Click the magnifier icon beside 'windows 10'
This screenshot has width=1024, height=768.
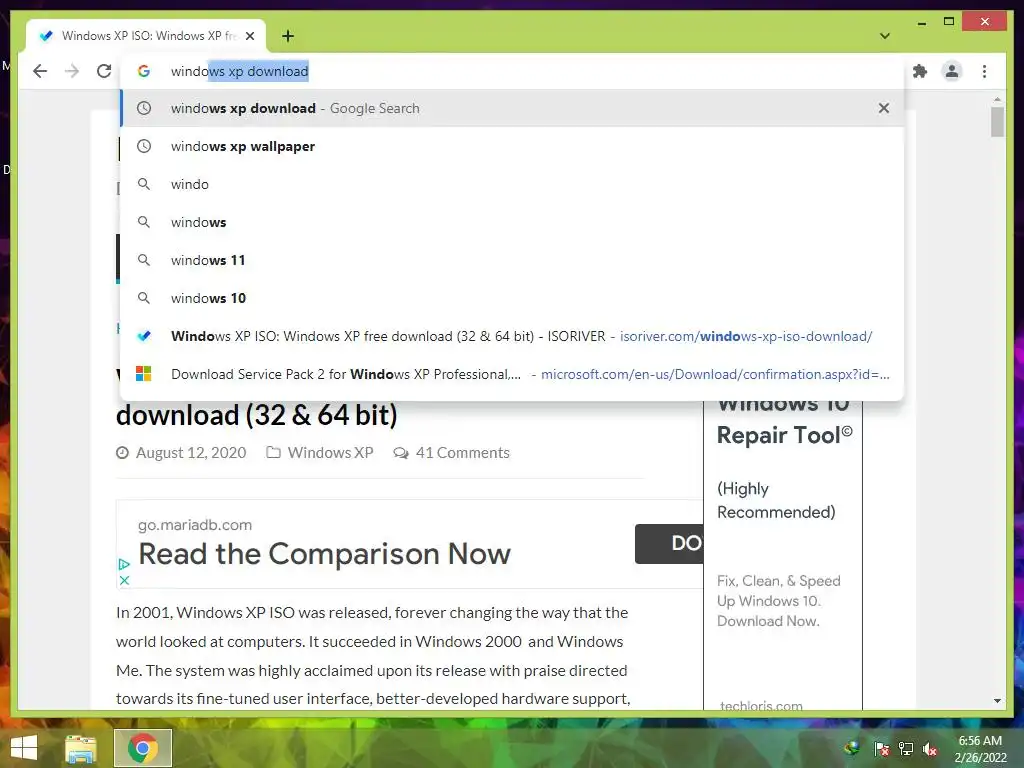click(x=144, y=298)
